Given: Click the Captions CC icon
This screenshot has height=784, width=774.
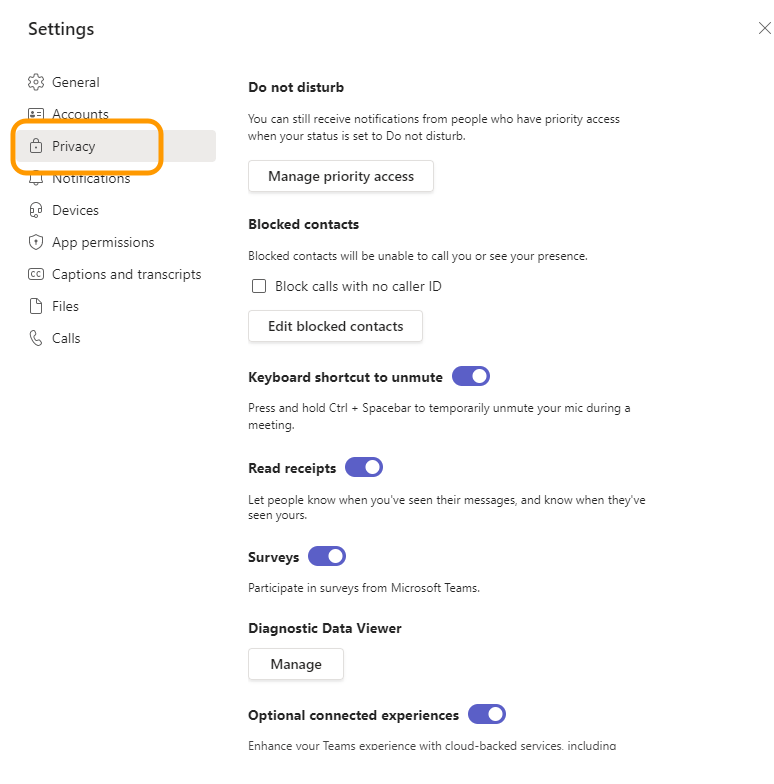Looking at the screenshot, I should [37, 274].
